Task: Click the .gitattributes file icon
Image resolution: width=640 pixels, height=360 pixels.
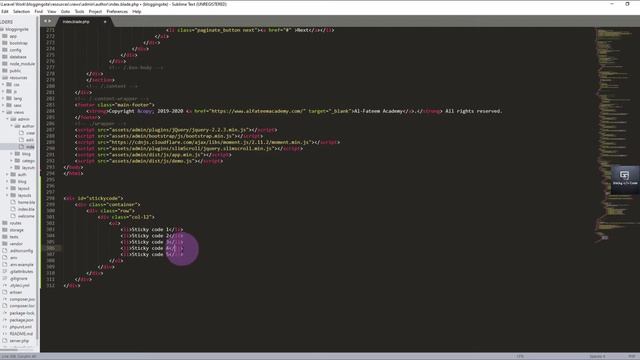Action: tap(5, 272)
